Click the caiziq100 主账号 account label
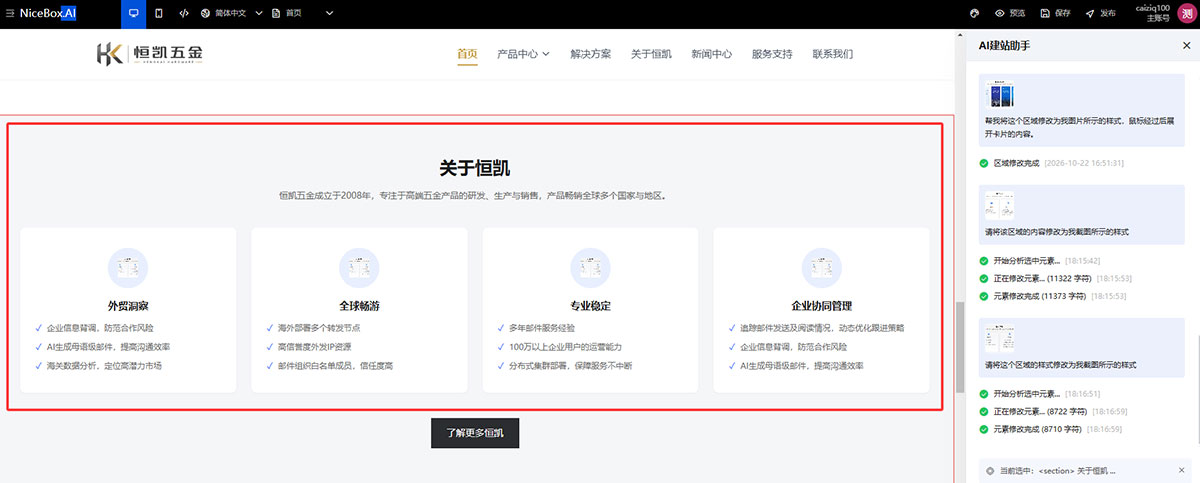This screenshot has height=483, width=1200. click(x=1151, y=13)
